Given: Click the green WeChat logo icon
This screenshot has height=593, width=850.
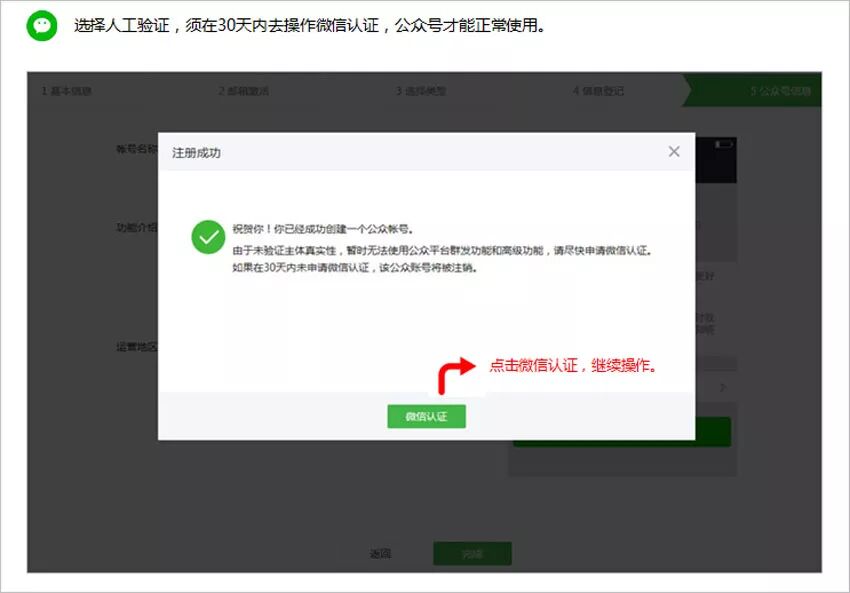Looking at the screenshot, I should pos(42,25).
